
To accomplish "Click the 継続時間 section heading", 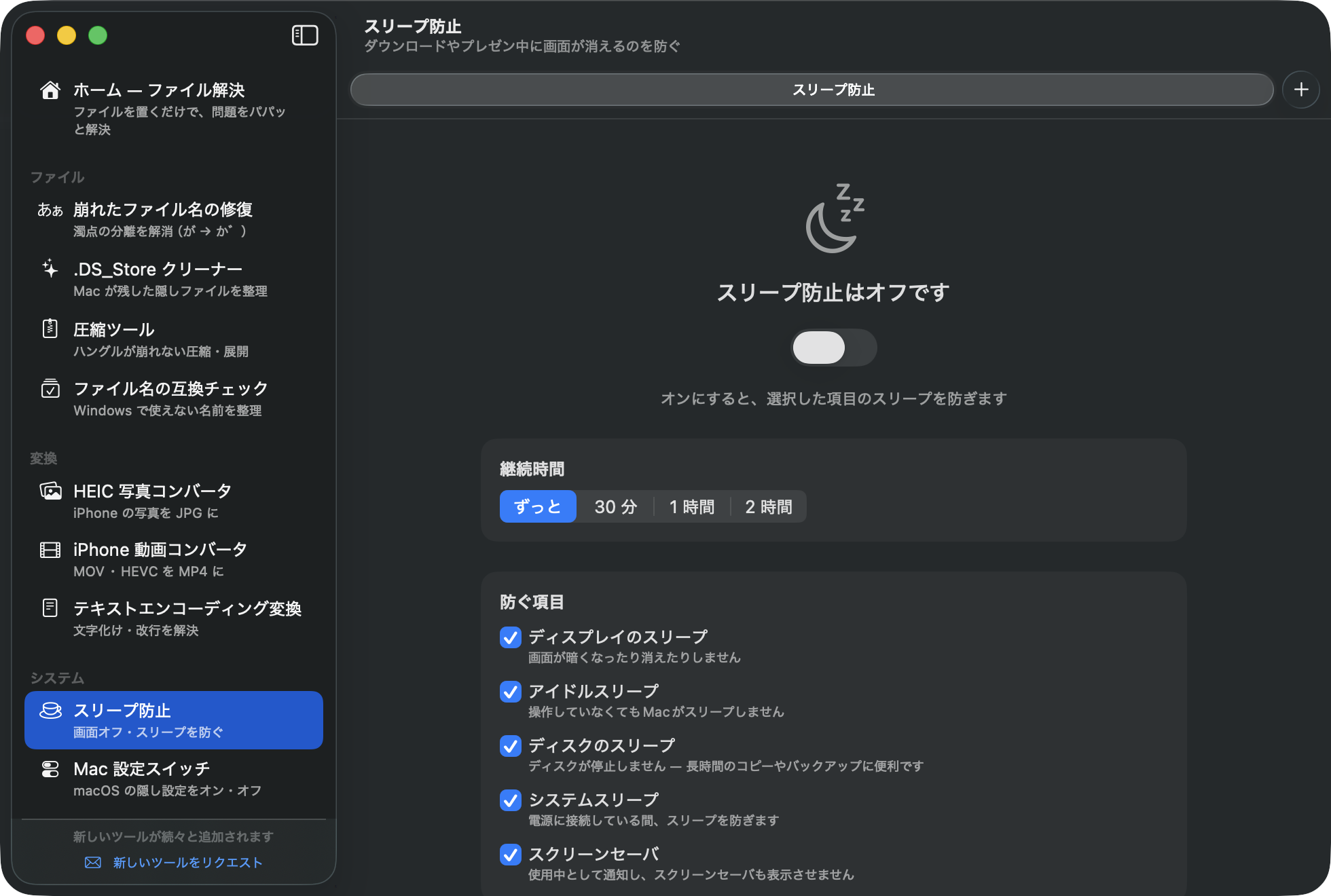I will pos(532,469).
